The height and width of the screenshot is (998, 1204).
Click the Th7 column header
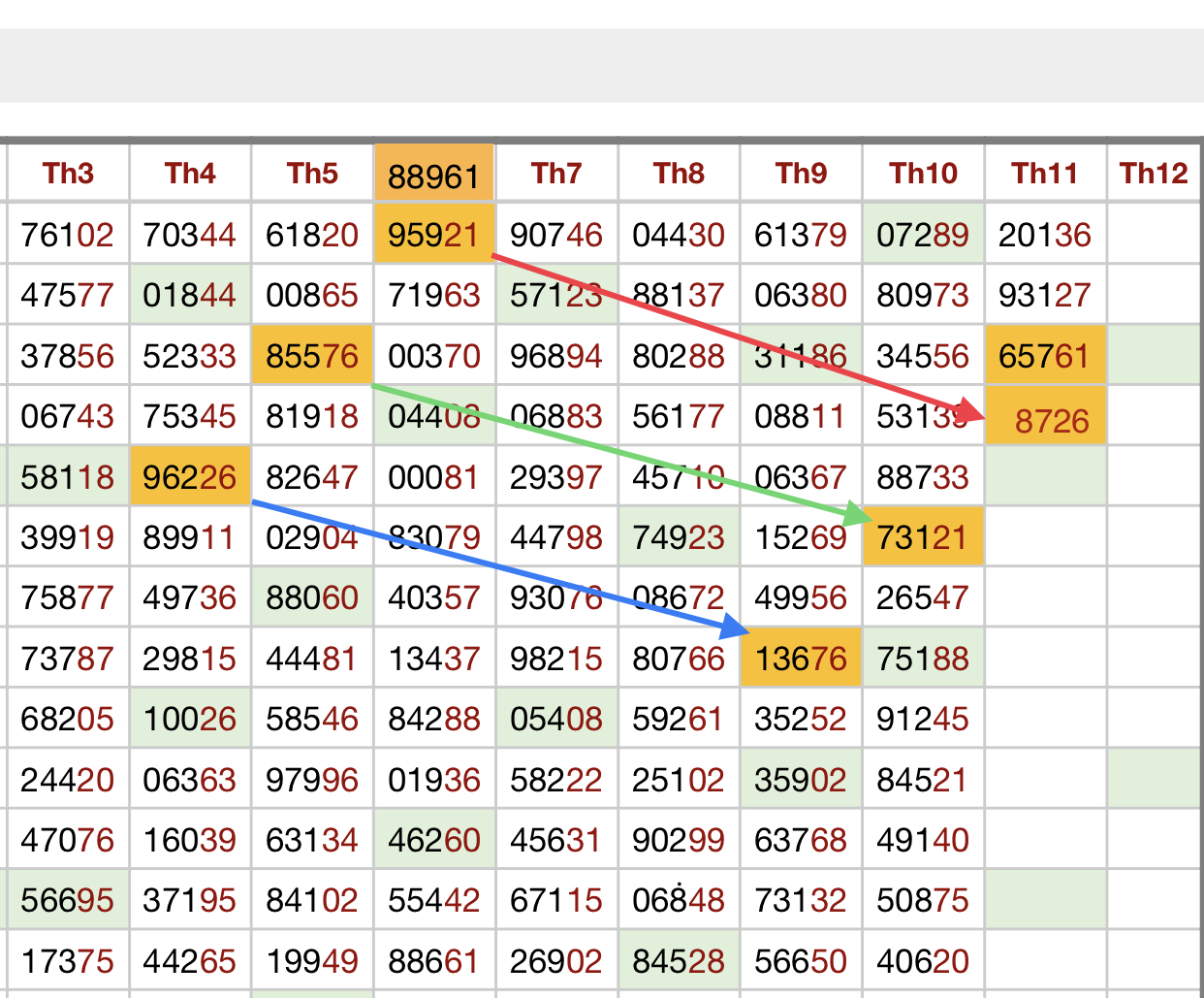(556, 174)
